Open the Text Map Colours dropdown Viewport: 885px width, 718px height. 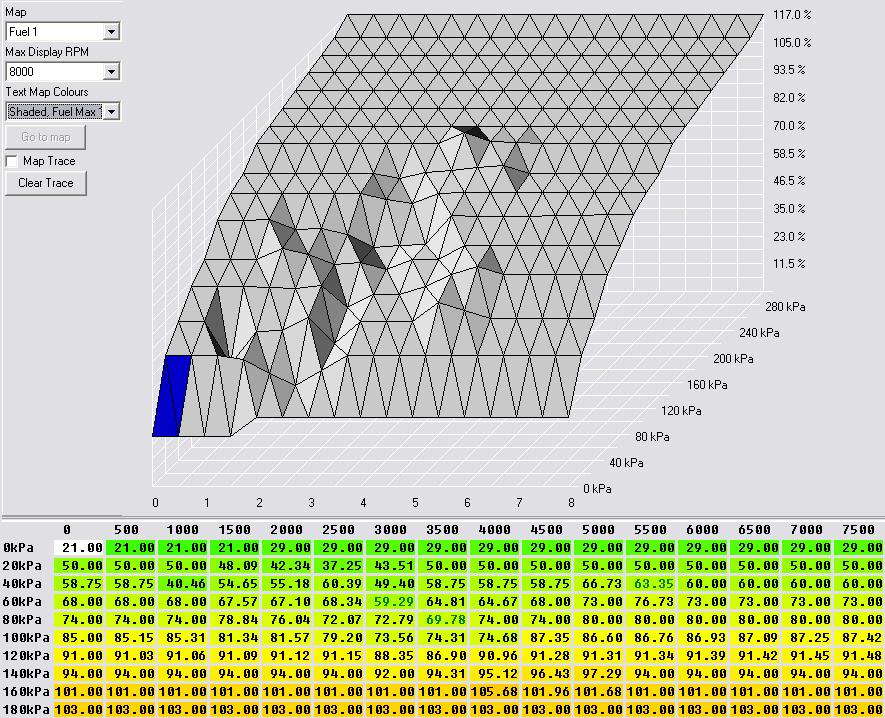pos(62,110)
